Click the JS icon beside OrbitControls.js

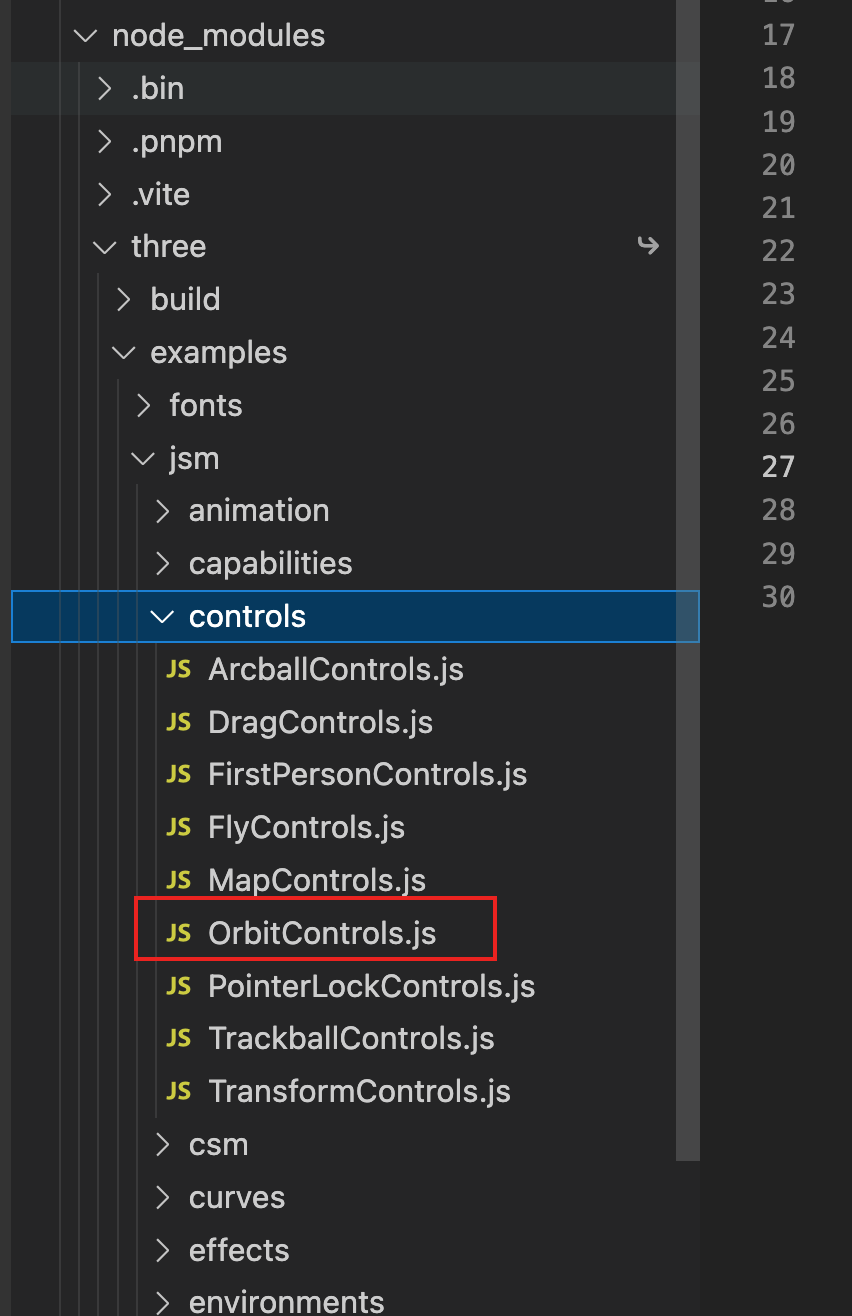point(178,933)
